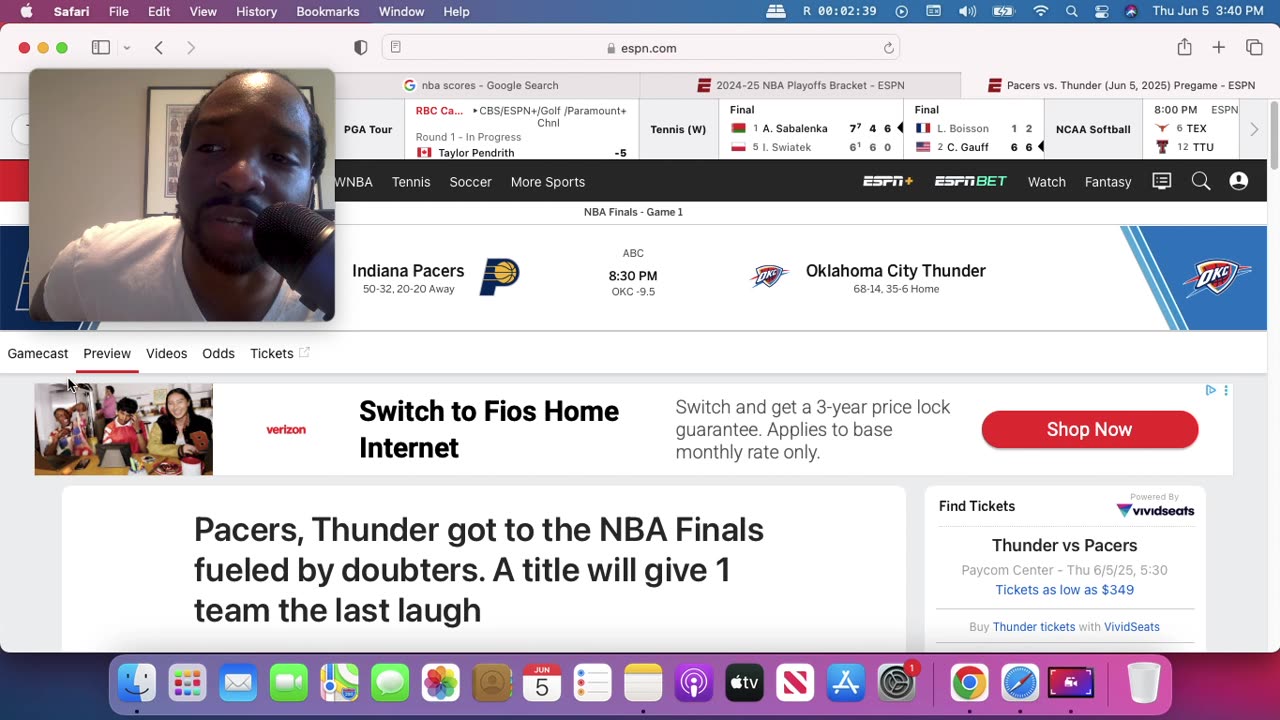The image size is (1280, 720).
Task: Open Tennis in the ESPN nav bar
Action: tap(411, 182)
